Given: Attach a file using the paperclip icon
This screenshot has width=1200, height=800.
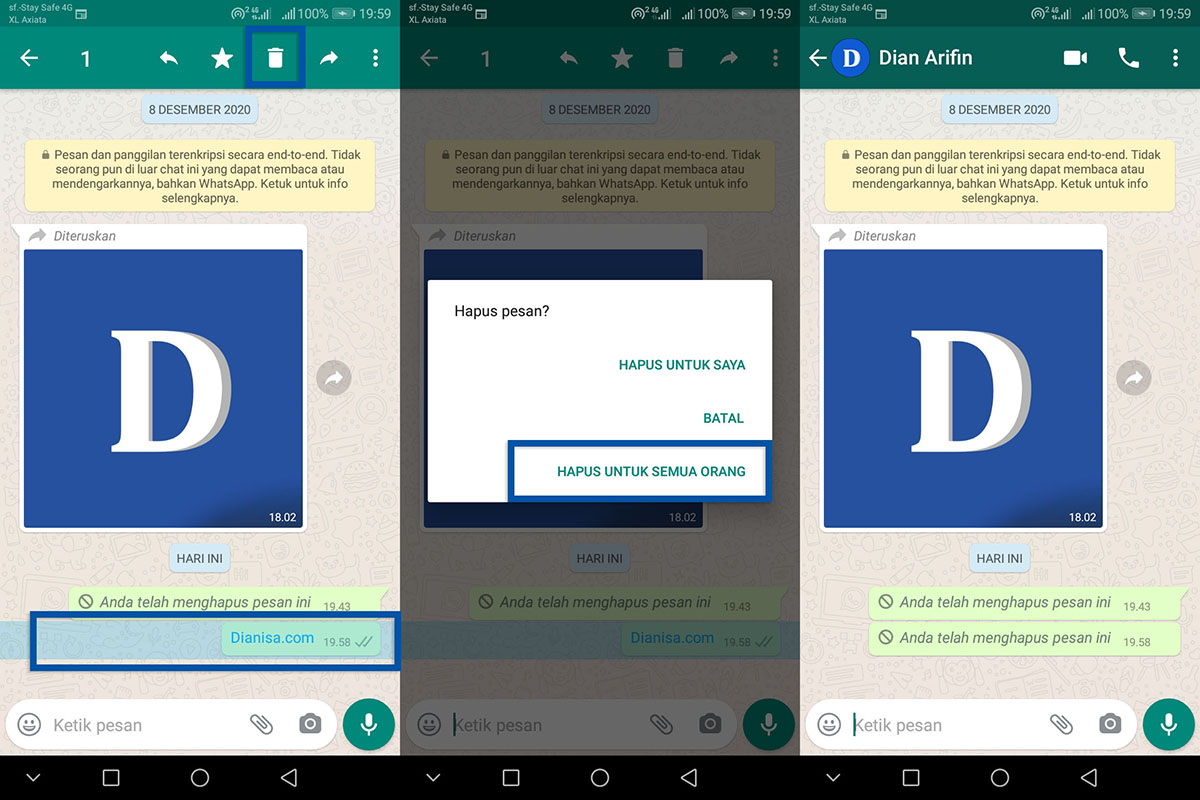Looking at the screenshot, I should (x=262, y=724).
